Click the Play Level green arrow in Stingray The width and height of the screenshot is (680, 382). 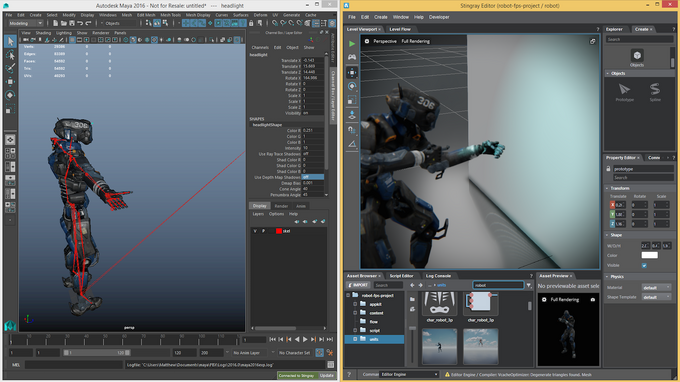352,44
